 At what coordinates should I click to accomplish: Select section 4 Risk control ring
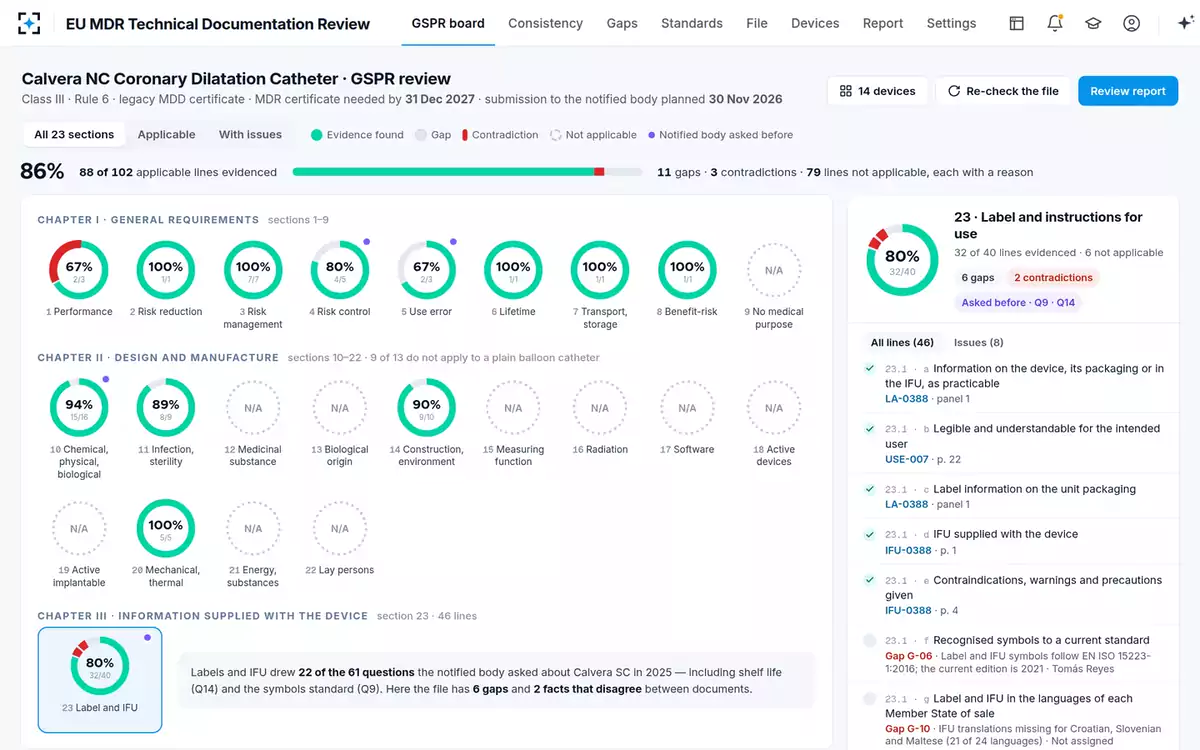(340, 270)
